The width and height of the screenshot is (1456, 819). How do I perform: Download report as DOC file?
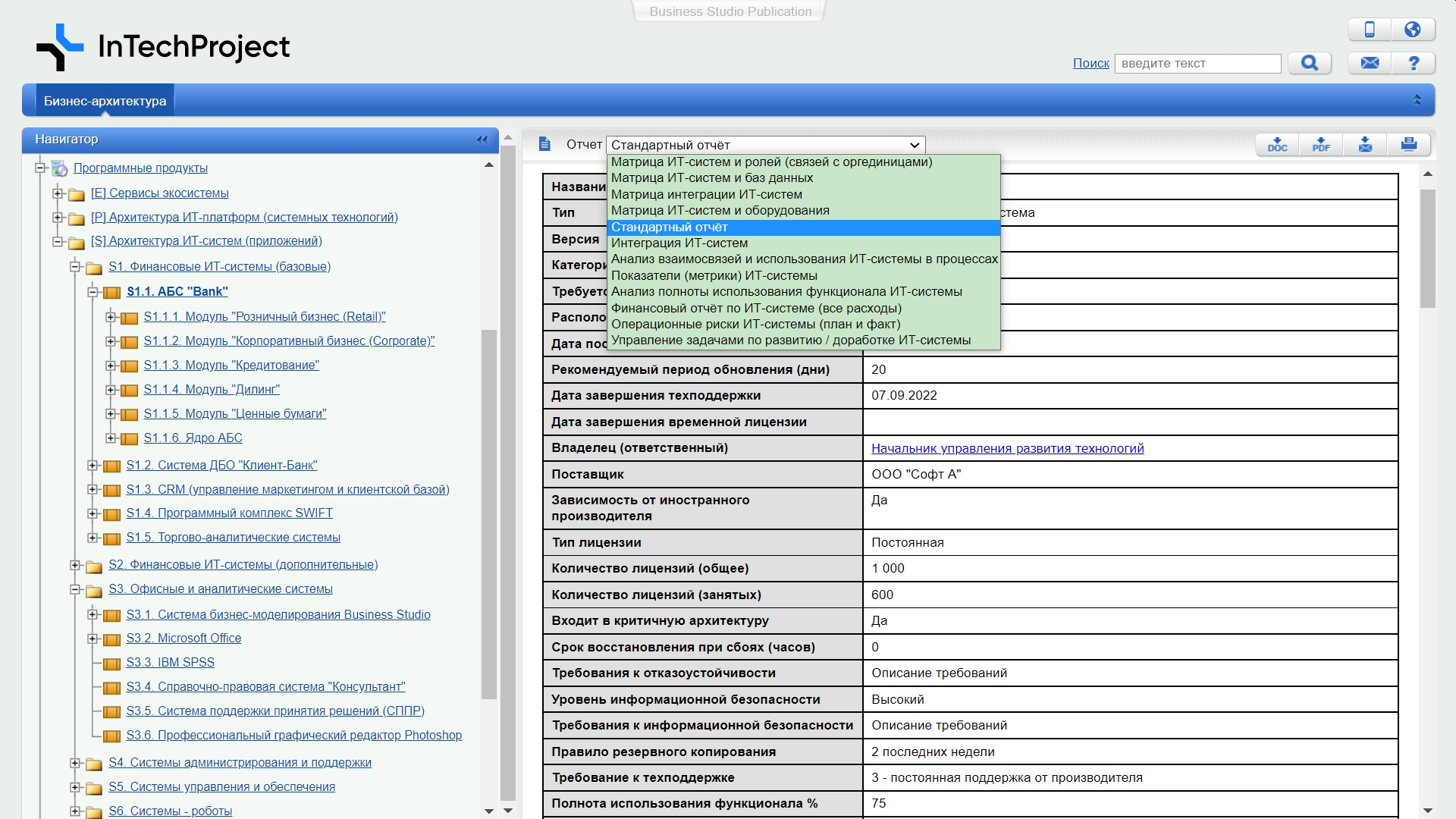(1278, 144)
